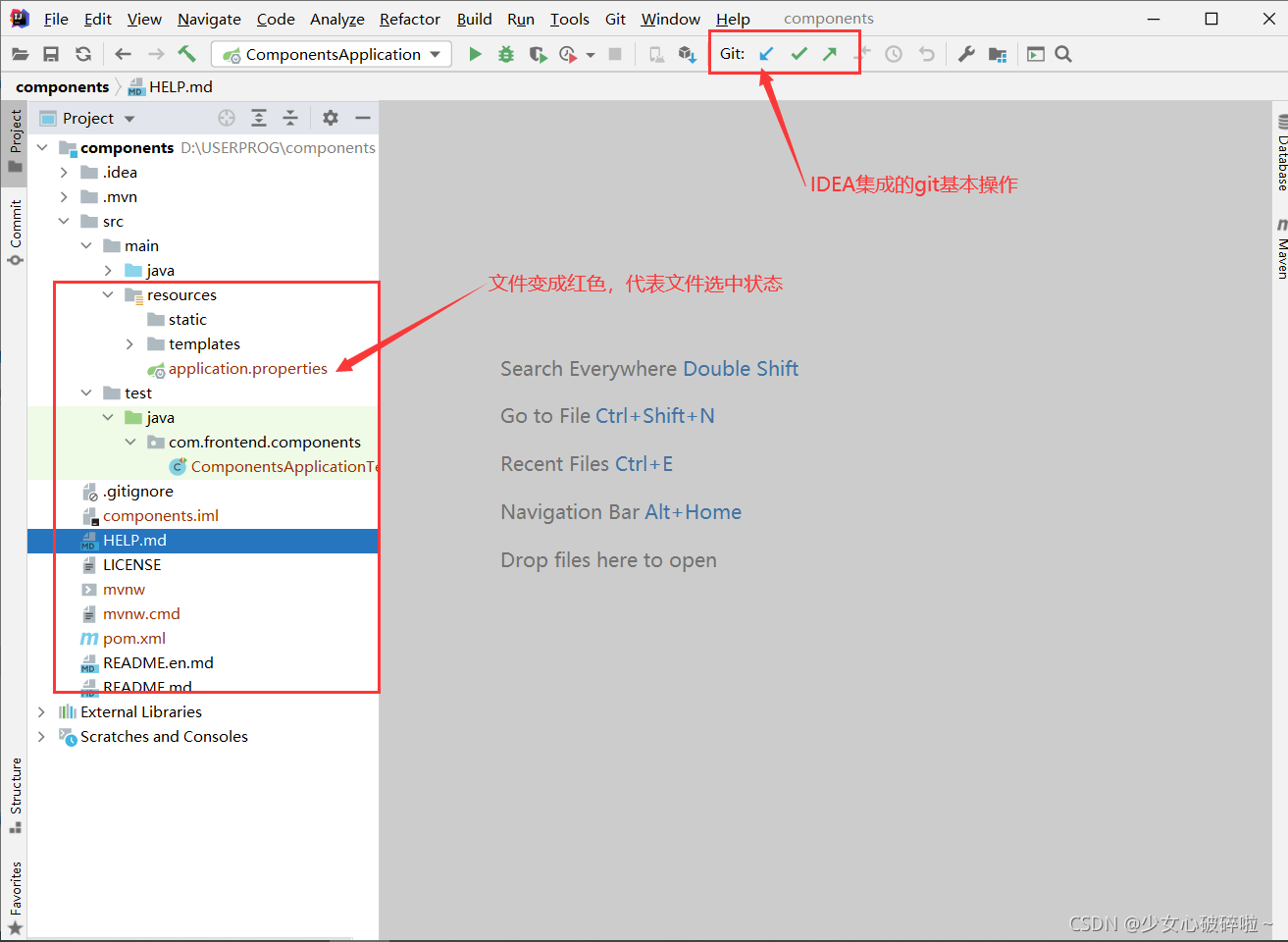The height and width of the screenshot is (942, 1288).
Task: Click Search Everywhere magnifier icon
Action: click(x=1063, y=54)
